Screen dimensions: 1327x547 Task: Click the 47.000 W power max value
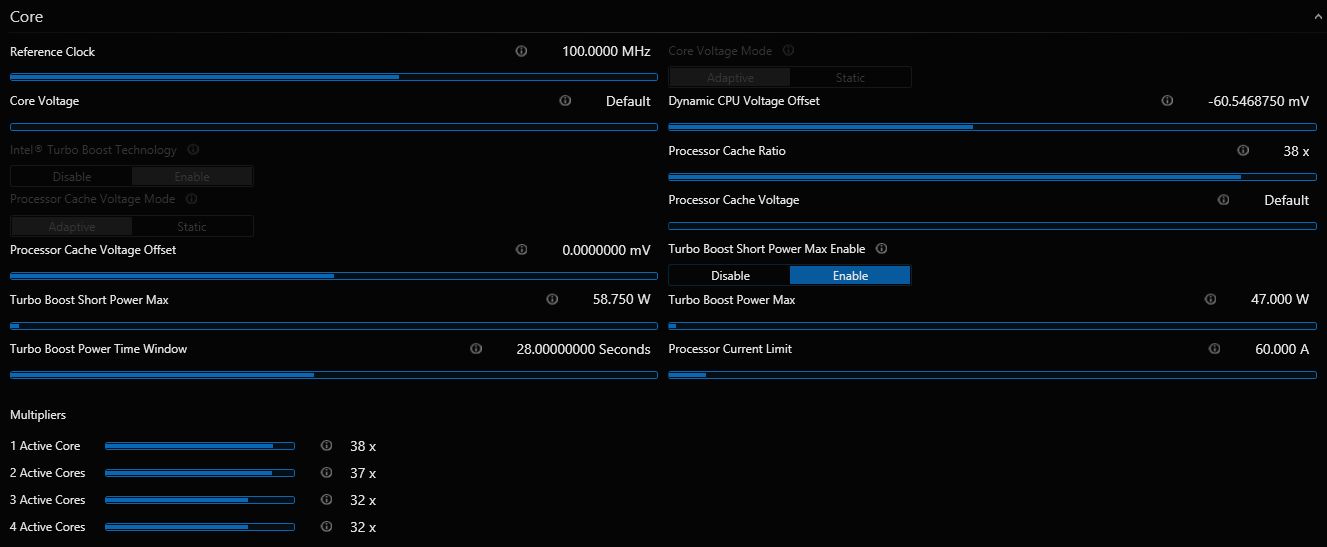pyautogui.click(x=1280, y=299)
